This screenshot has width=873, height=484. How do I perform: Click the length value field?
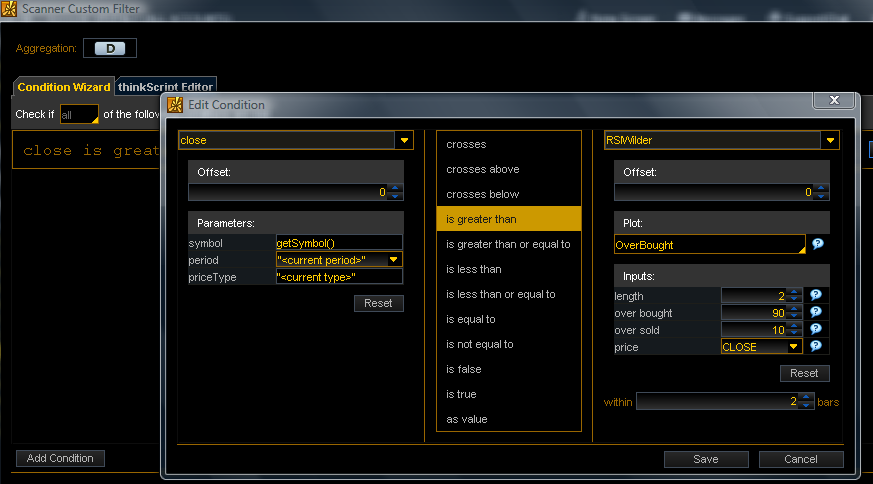pyautogui.click(x=754, y=295)
